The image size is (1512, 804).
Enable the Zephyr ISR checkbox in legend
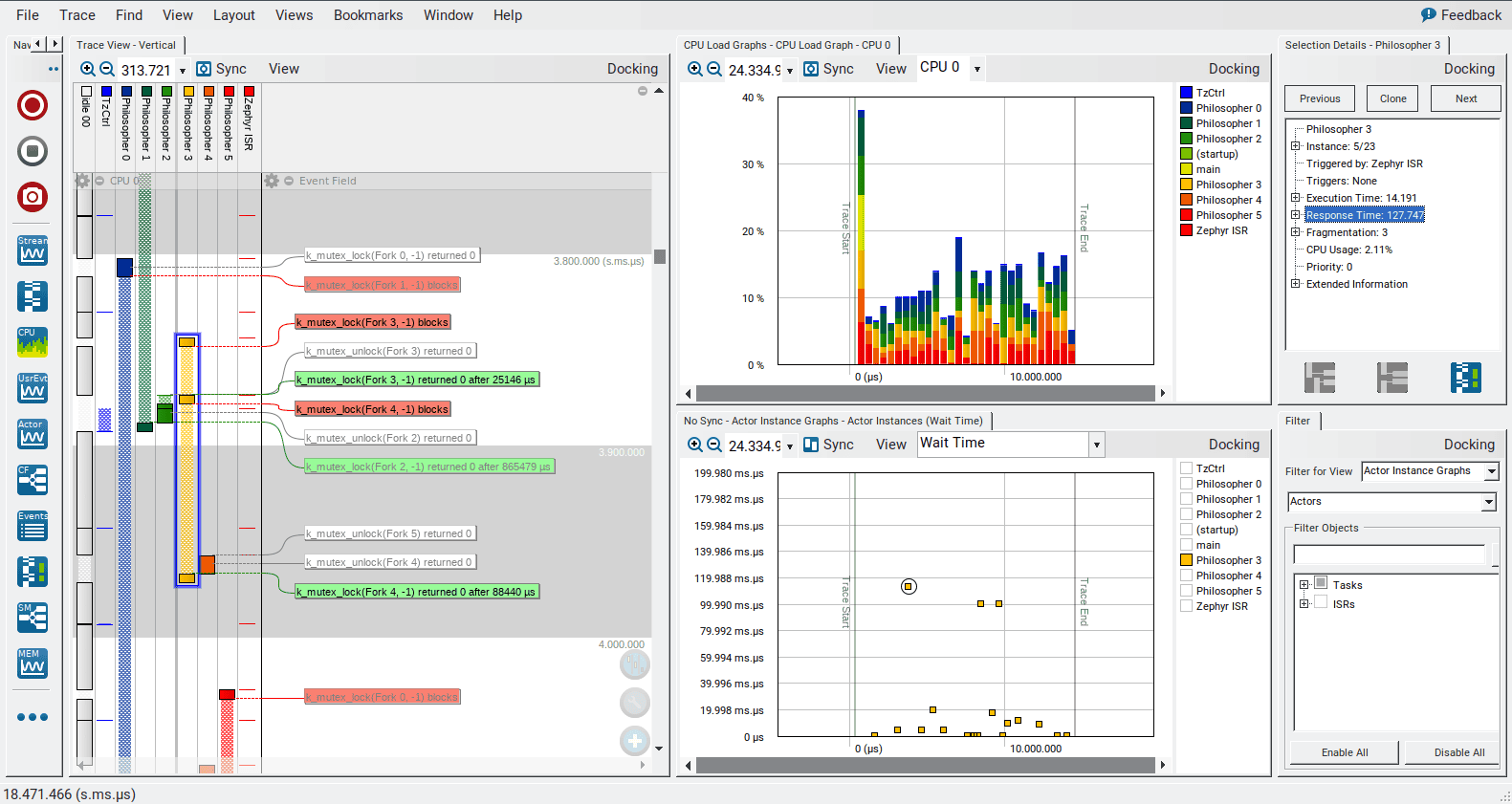[x=1186, y=606]
